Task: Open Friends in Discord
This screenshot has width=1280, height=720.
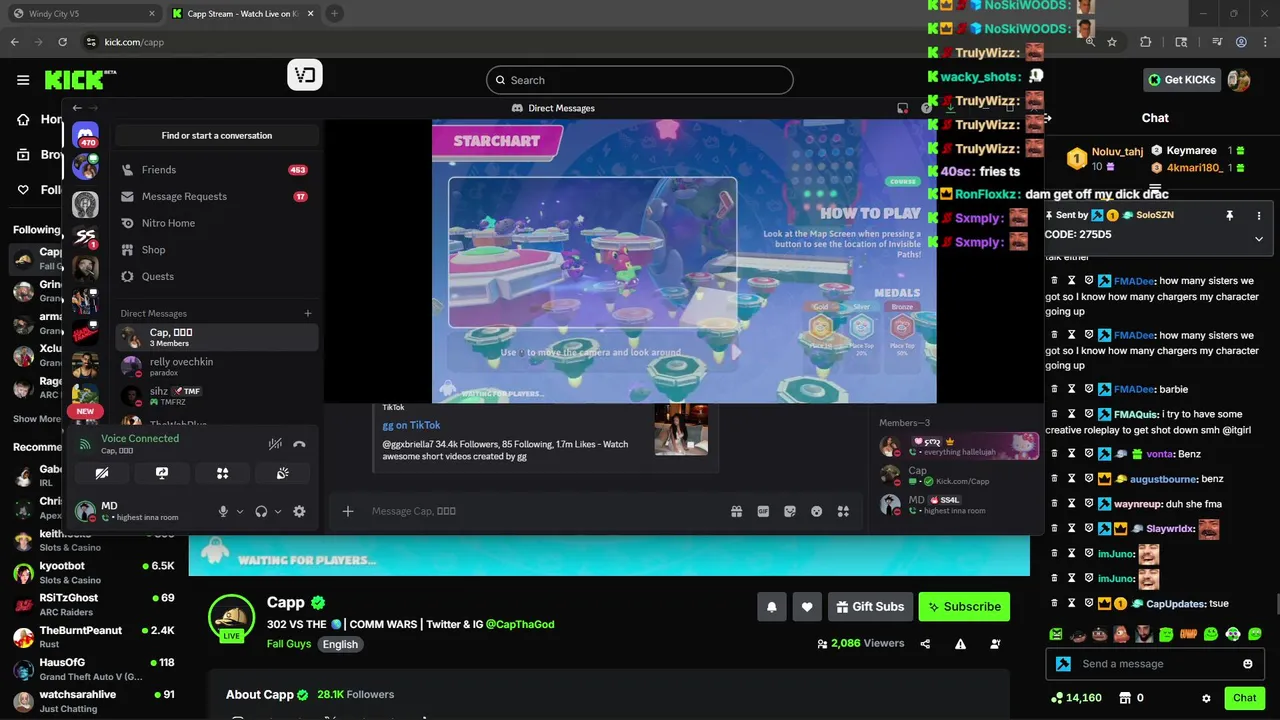Action: point(216,170)
